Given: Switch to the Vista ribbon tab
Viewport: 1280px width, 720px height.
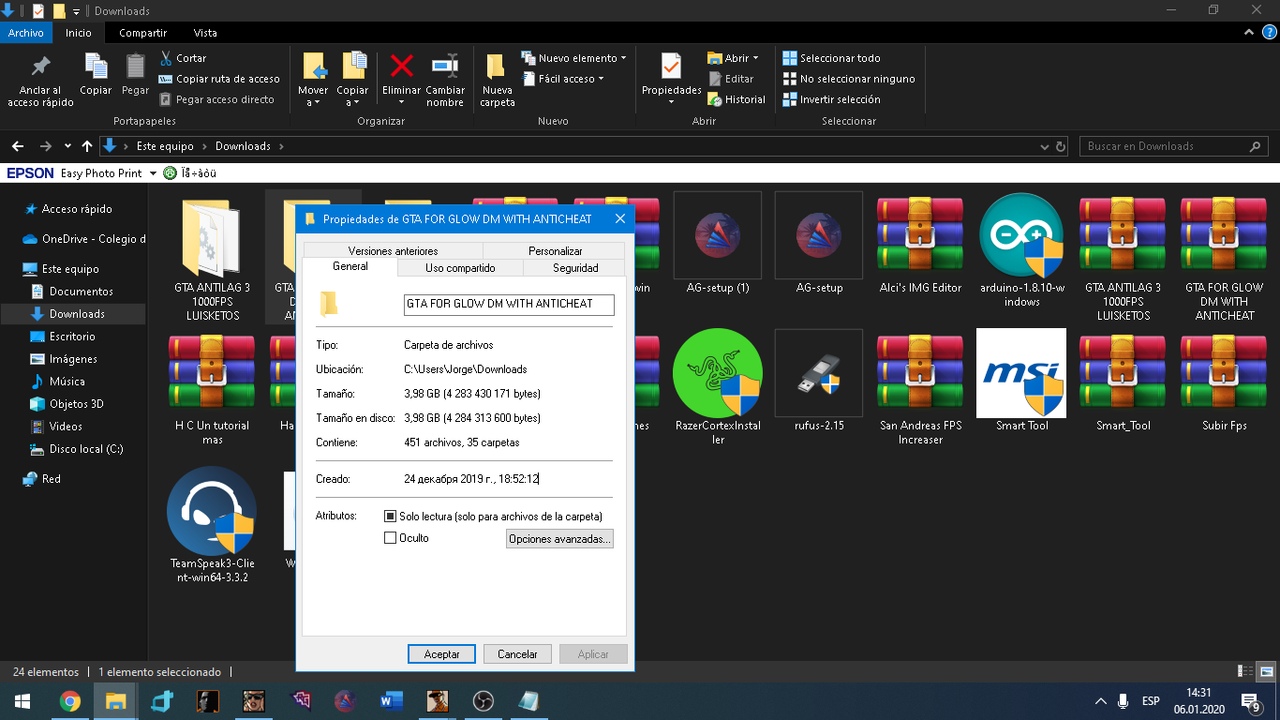Looking at the screenshot, I should coord(205,33).
